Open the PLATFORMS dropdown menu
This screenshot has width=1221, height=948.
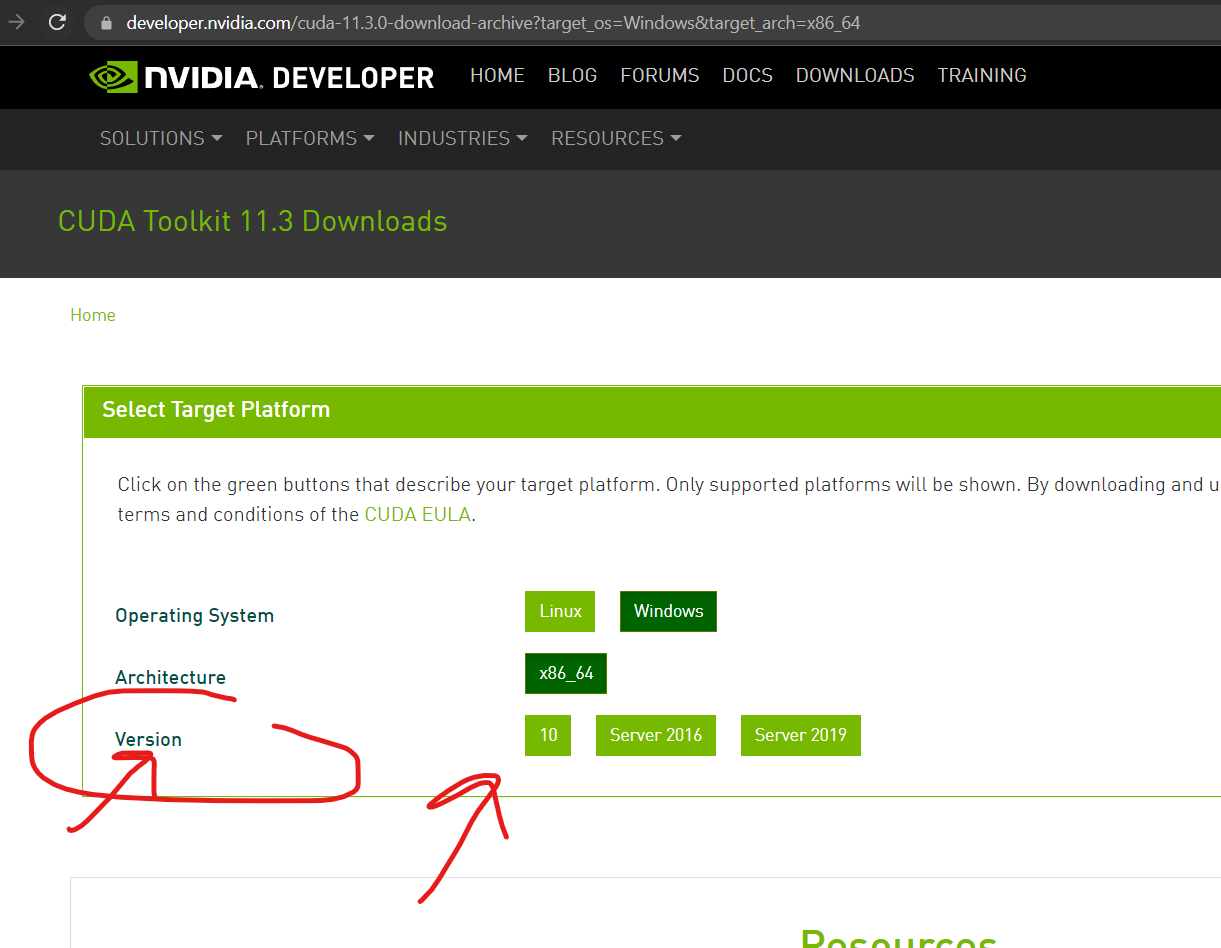(x=309, y=139)
